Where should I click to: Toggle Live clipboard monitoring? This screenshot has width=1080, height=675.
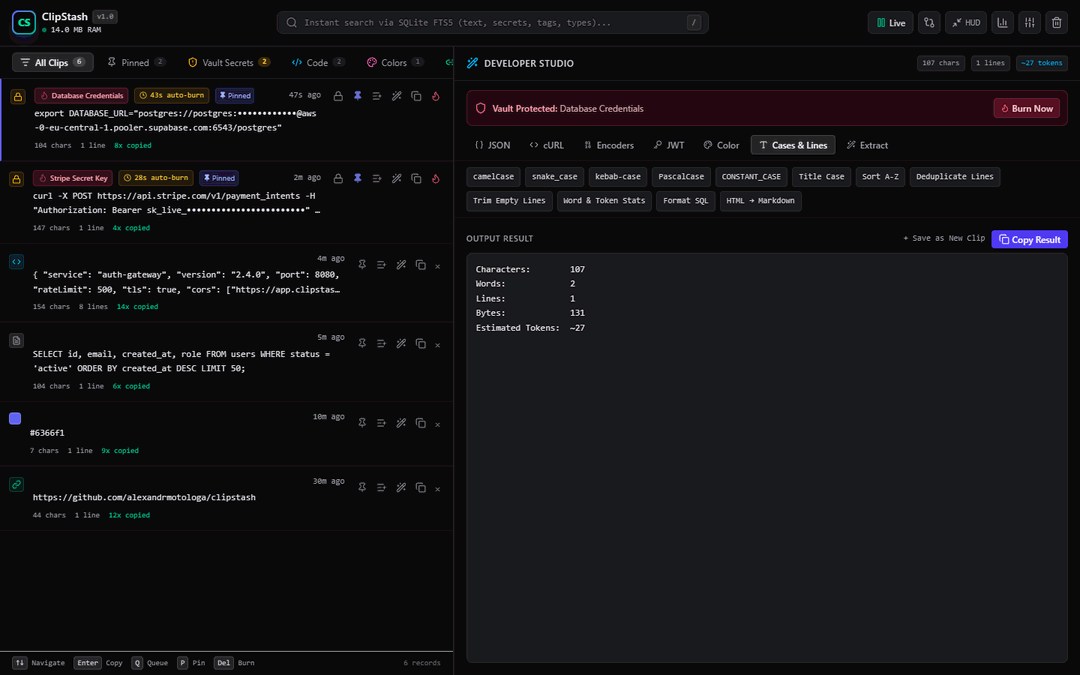[891, 23]
